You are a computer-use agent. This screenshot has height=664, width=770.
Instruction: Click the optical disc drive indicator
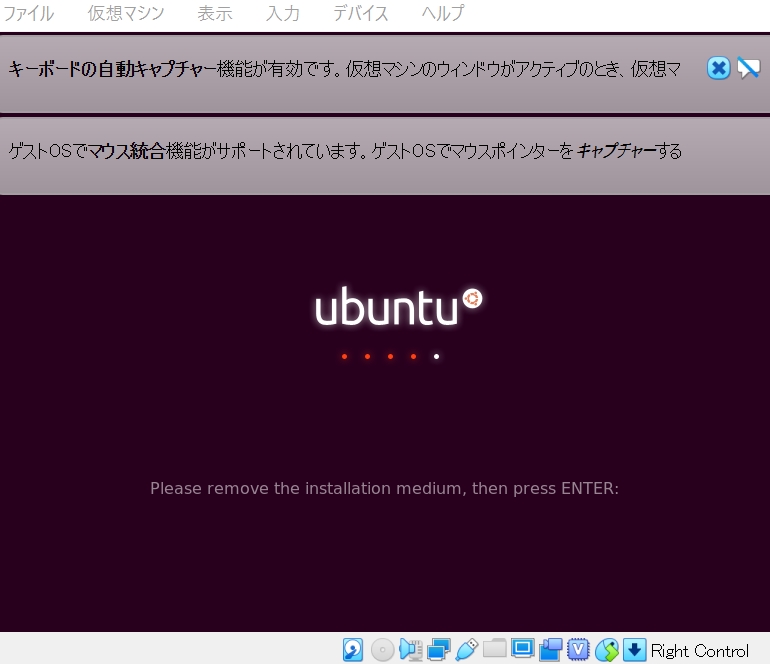(x=382, y=650)
